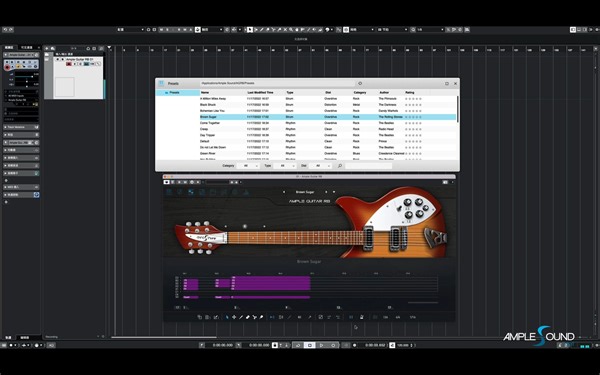Select the next preset arrow right of Brown Sugar
This screenshot has height=375, width=600.
pyautogui.click(x=326, y=192)
